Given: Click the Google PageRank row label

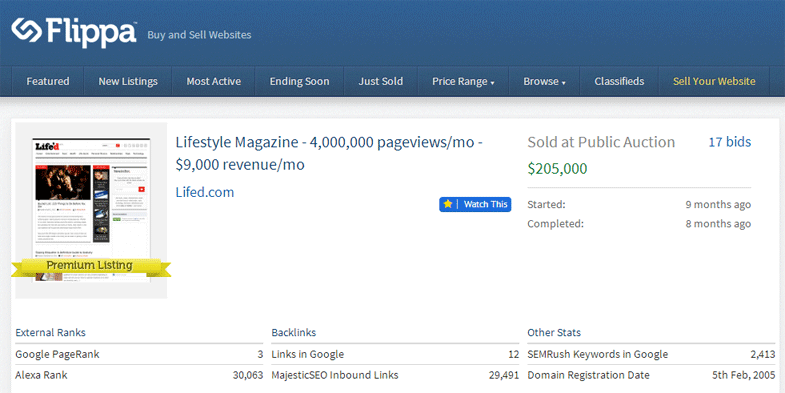Looking at the screenshot, I should point(57,354).
